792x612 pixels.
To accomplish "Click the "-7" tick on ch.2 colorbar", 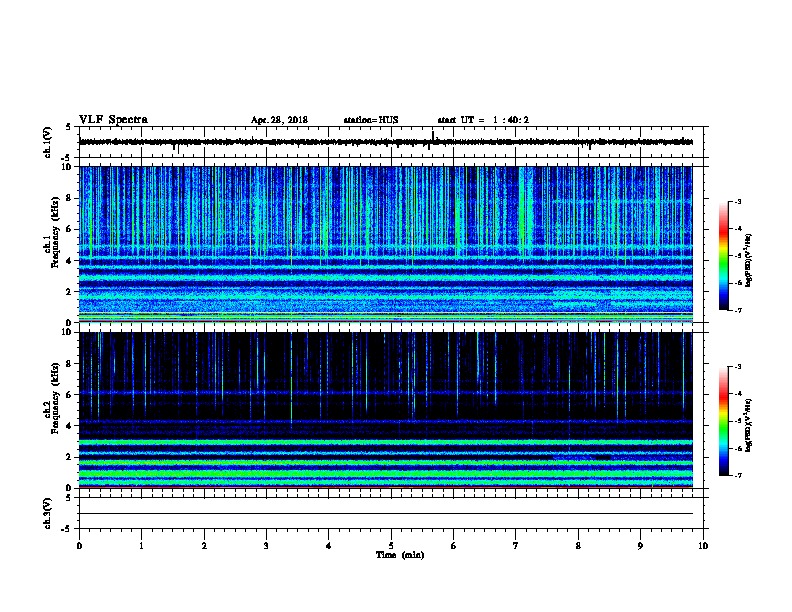I will click(737, 476).
